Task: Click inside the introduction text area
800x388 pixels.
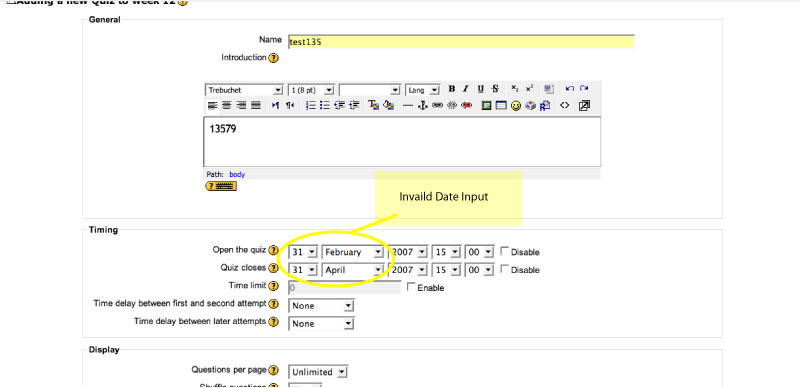Action: 402,141
